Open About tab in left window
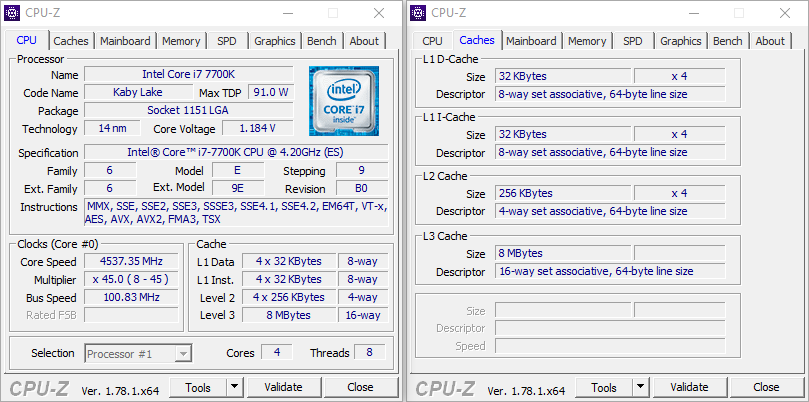Image resolution: width=809 pixels, height=402 pixels. (x=364, y=41)
